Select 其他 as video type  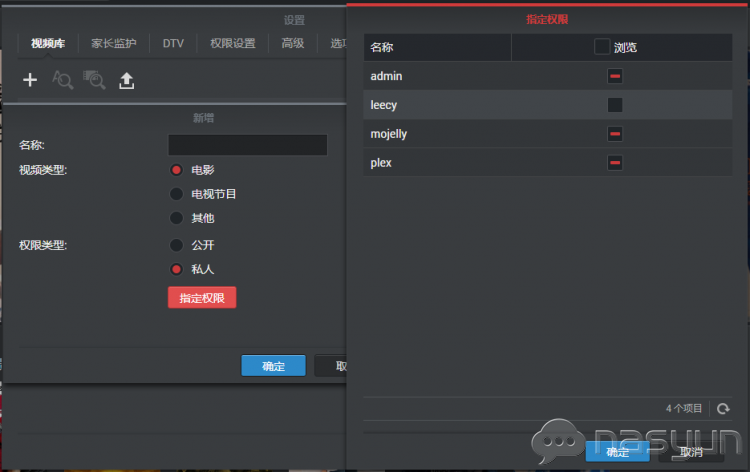tap(177, 218)
